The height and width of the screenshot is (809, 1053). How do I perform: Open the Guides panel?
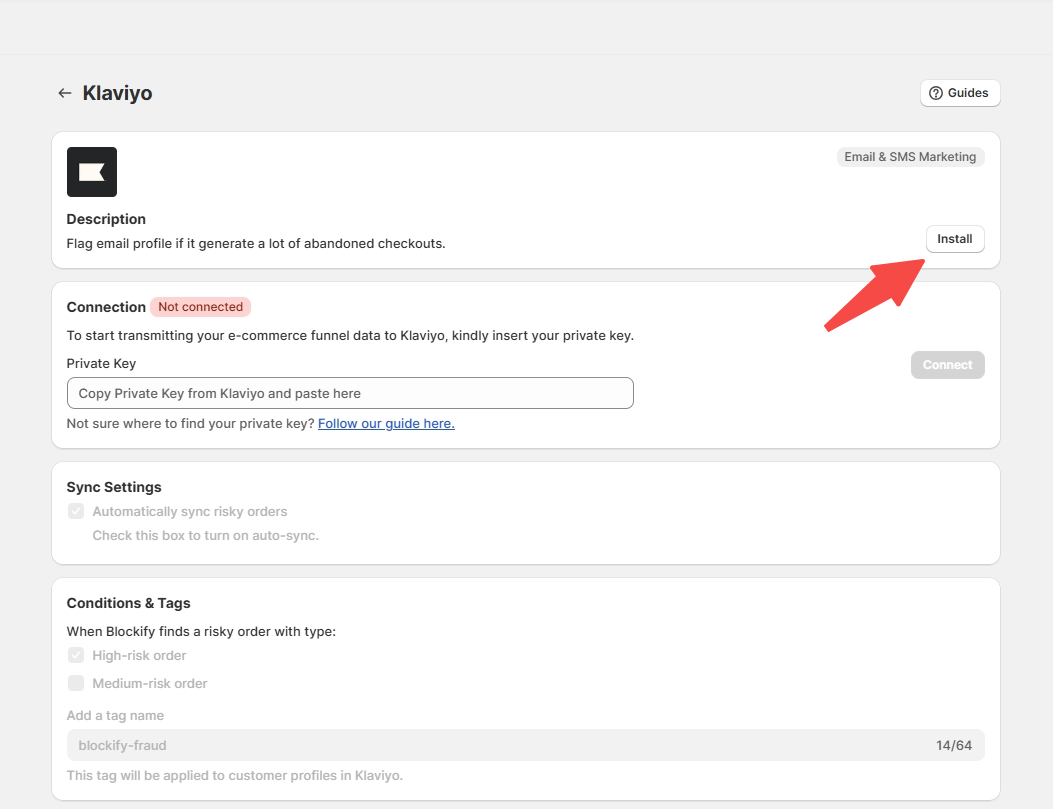point(960,92)
